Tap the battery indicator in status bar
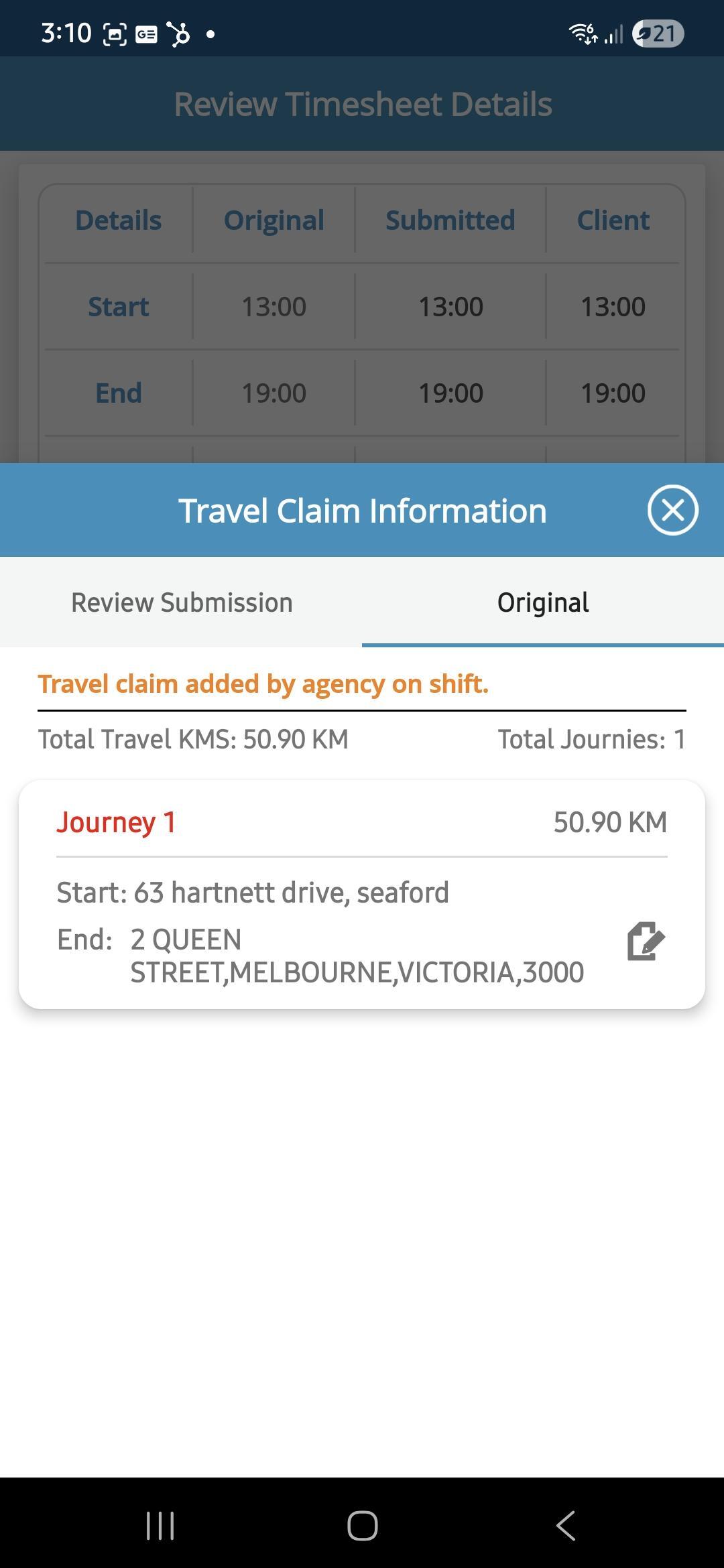 coord(658,34)
